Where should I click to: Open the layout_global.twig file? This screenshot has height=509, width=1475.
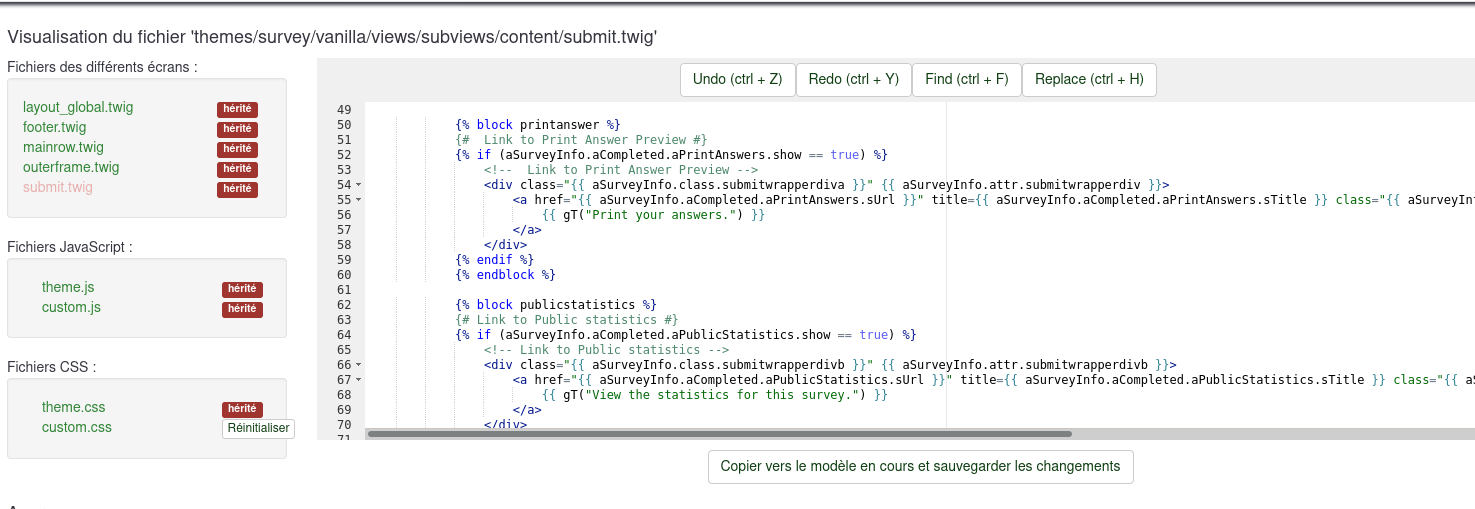tap(78, 107)
